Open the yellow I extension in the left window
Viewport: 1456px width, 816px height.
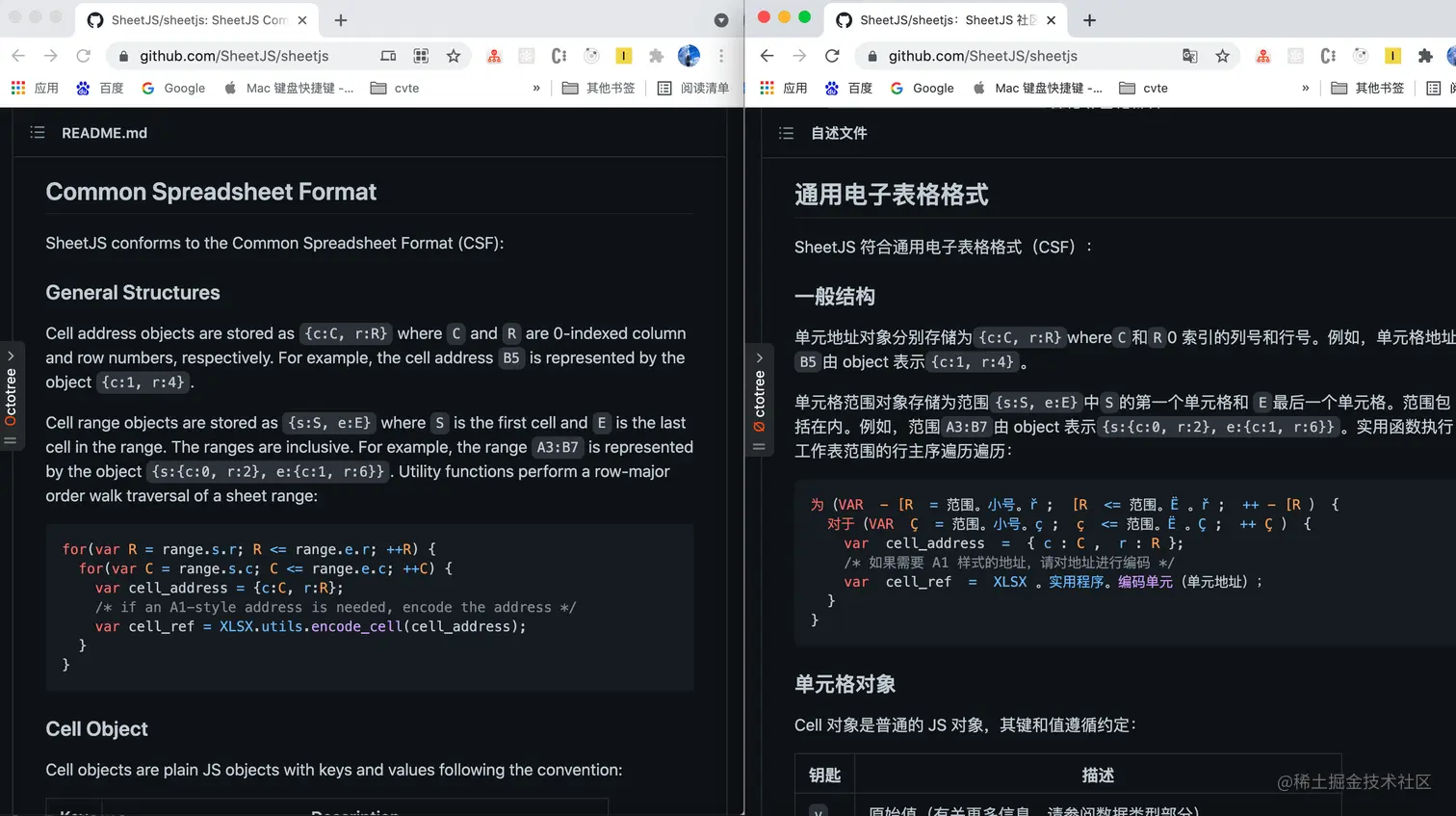click(x=624, y=56)
